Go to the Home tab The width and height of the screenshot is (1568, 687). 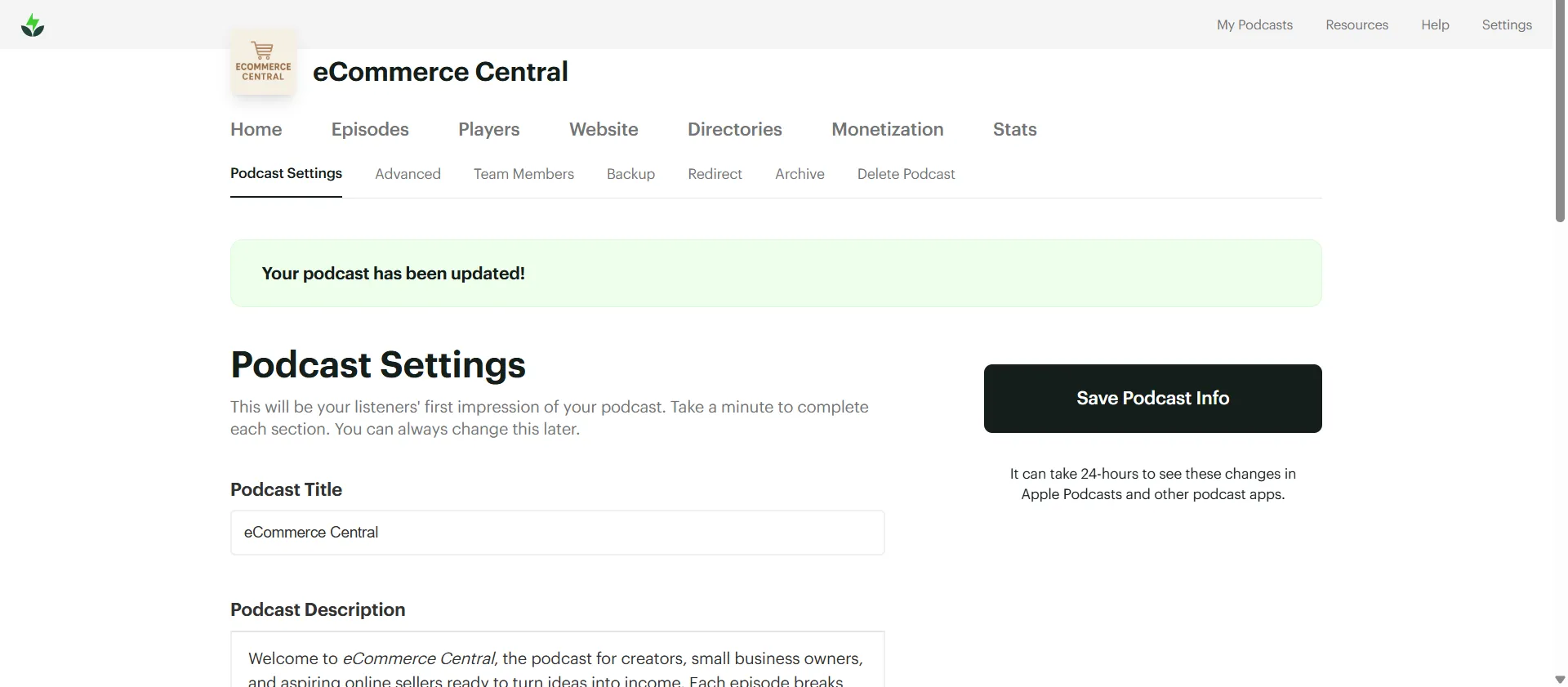coord(256,129)
